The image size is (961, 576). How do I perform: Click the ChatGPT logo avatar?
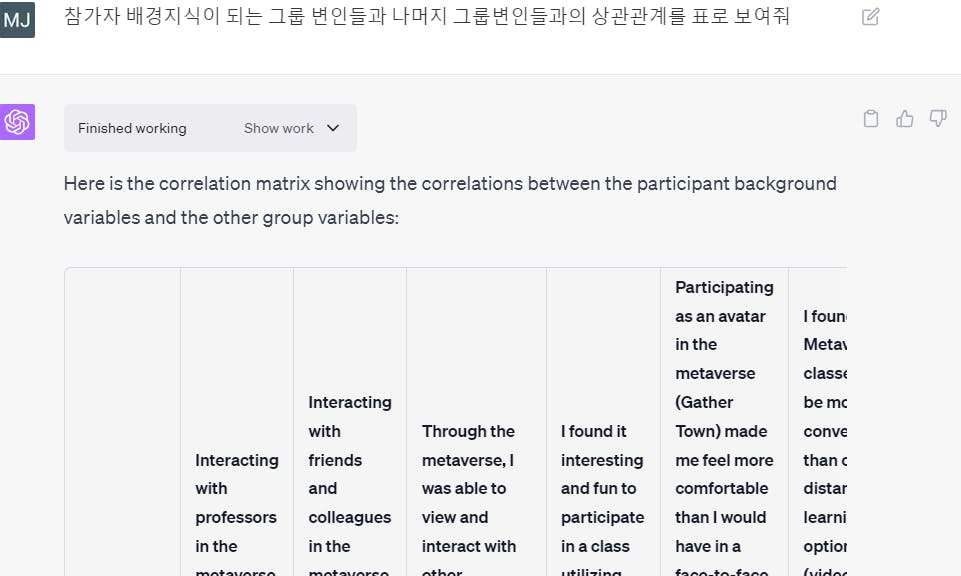(x=18, y=122)
